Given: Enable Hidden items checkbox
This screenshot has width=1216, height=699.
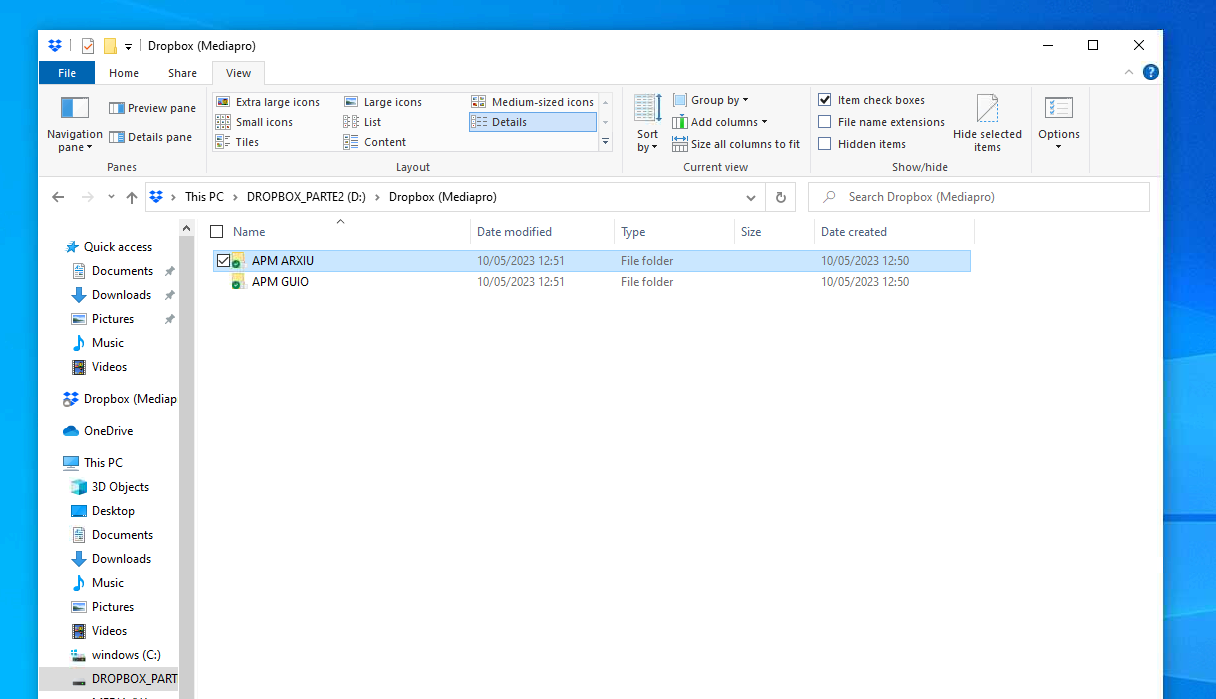Looking at the screenshot, I should [825, 144].
